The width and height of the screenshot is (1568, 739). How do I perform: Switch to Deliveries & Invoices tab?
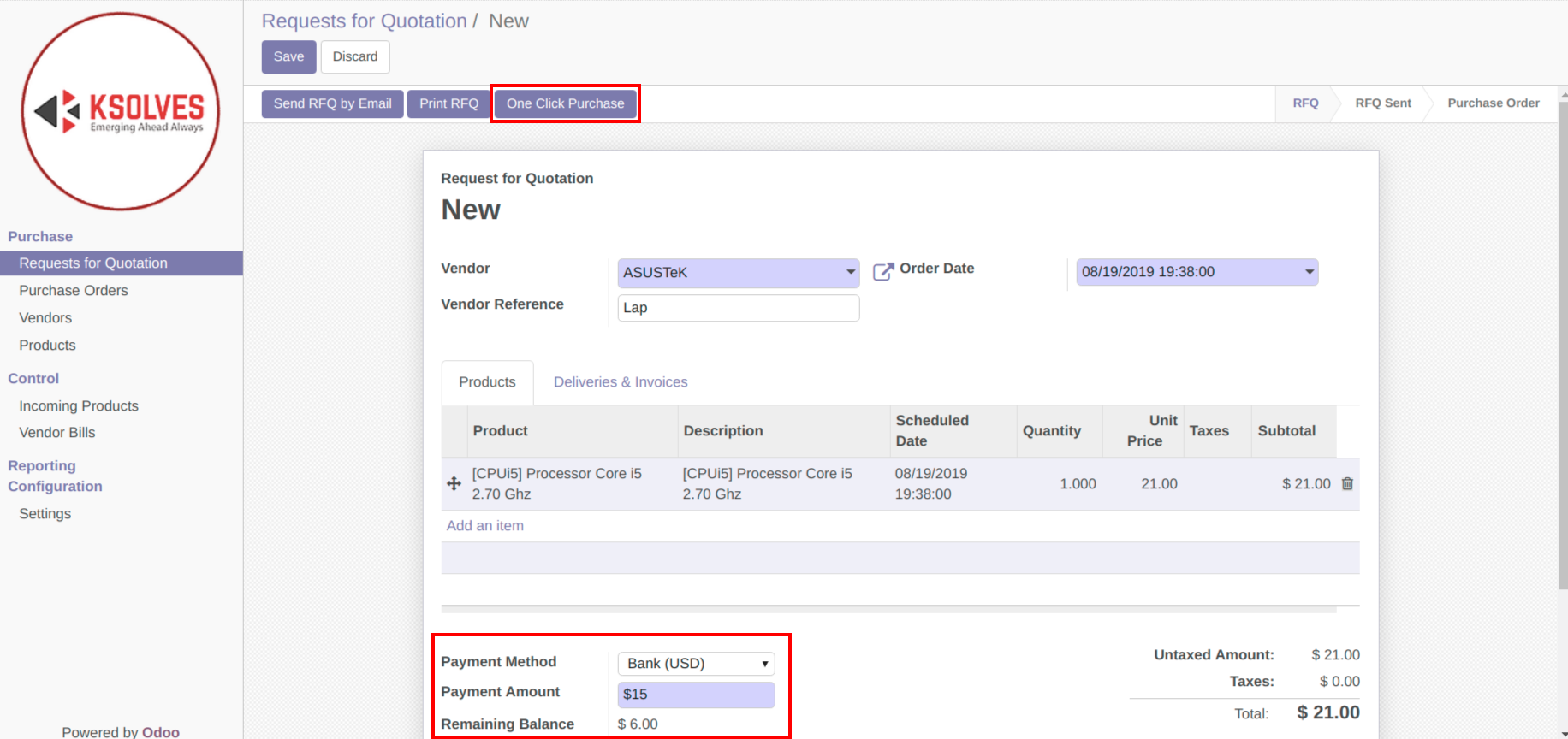point(621,382)
